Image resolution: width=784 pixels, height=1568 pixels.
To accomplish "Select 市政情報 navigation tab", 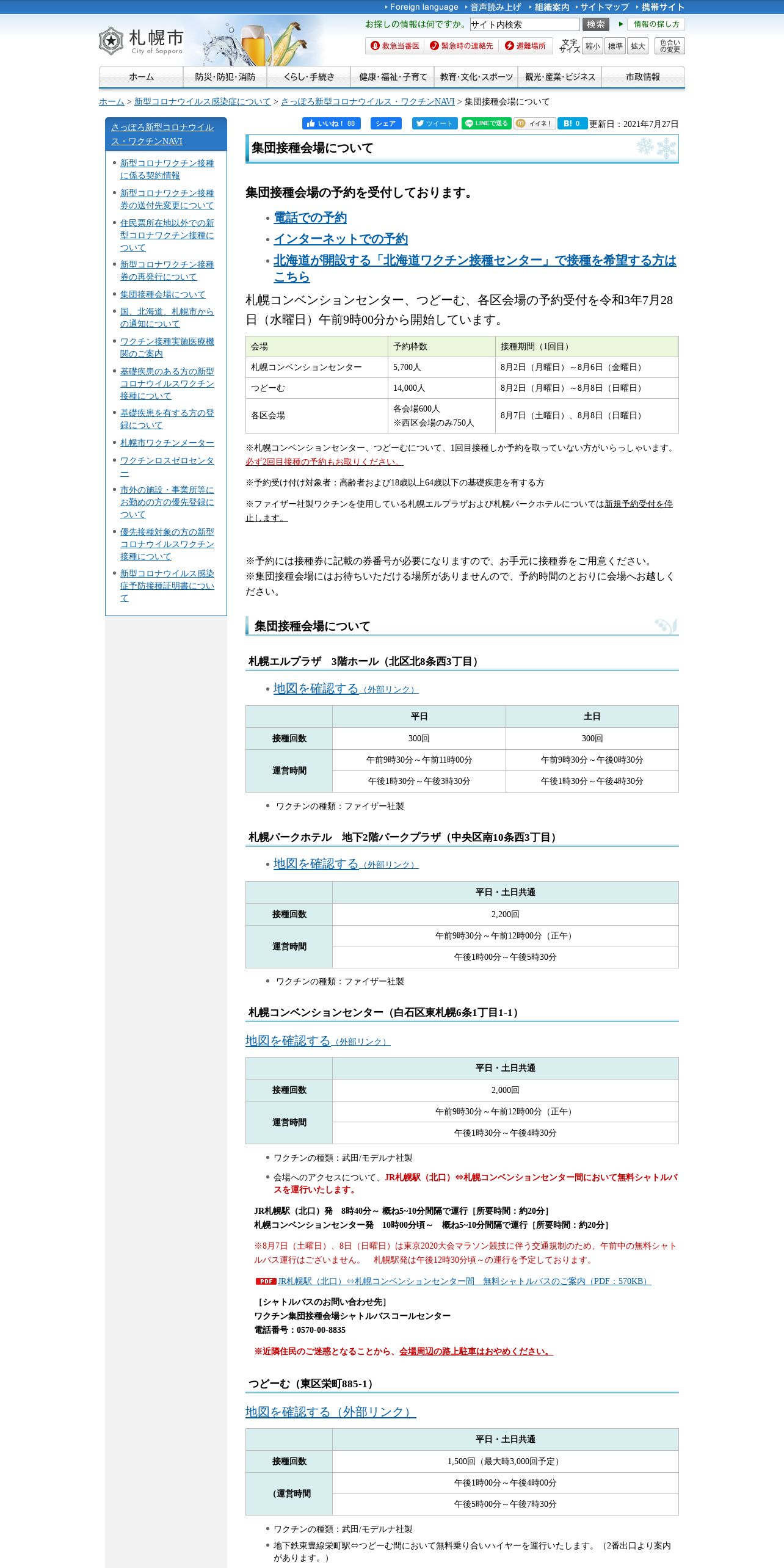I will pos(643,77).
